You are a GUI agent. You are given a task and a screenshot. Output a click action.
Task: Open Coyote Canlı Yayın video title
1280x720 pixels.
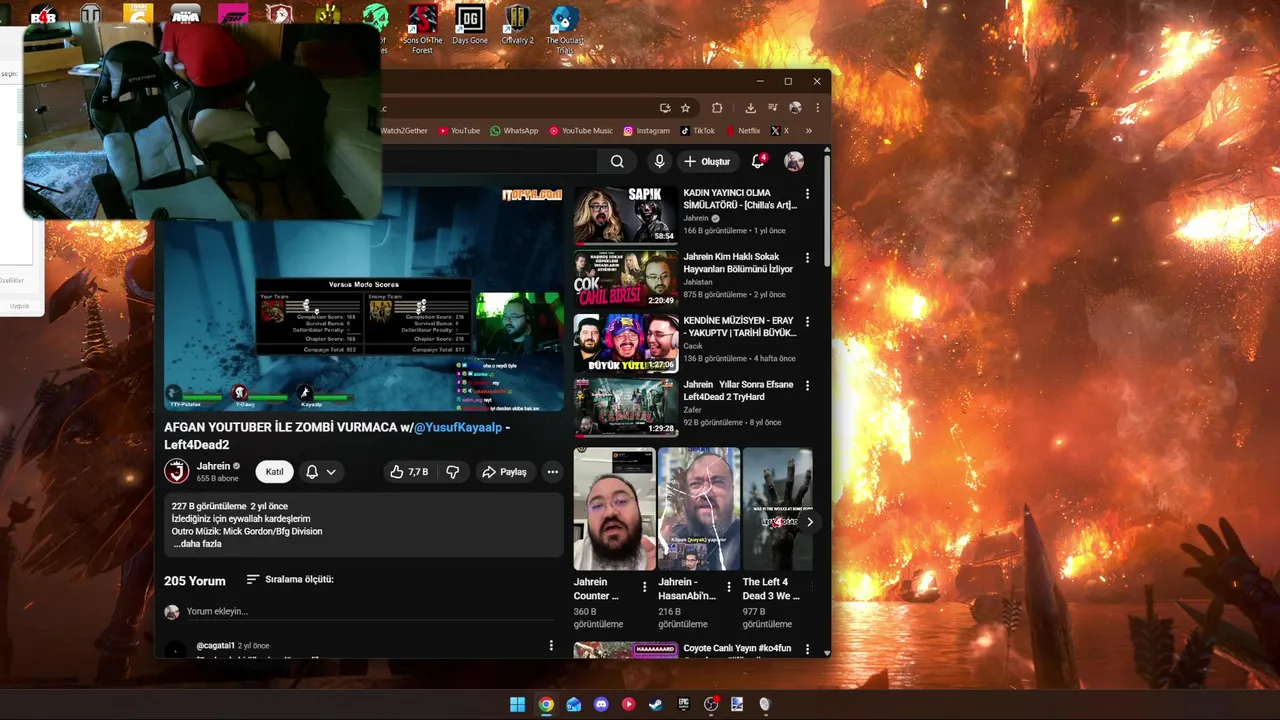737,648
